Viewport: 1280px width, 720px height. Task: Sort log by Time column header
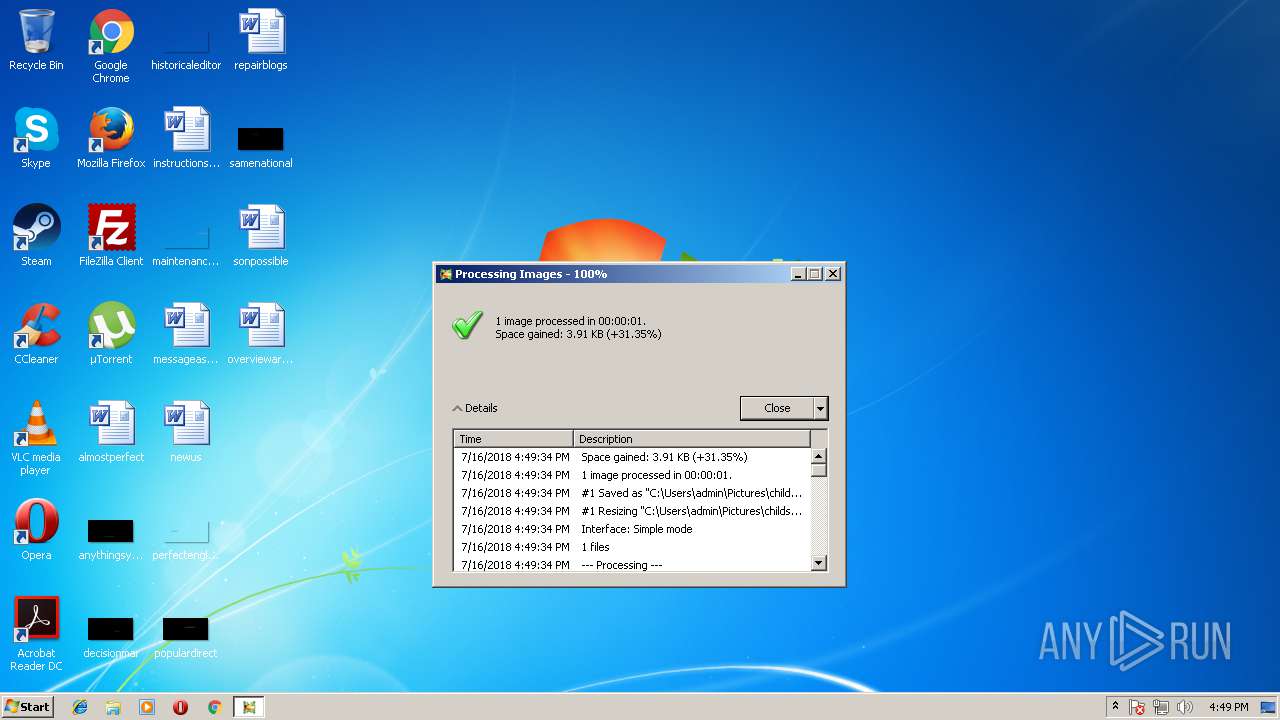click(x=513, y=439)
